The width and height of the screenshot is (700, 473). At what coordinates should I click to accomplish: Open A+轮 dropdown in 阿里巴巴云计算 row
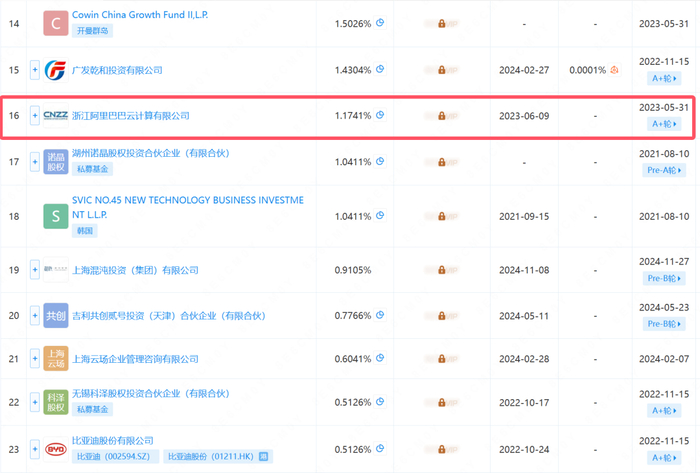[664, 124]
